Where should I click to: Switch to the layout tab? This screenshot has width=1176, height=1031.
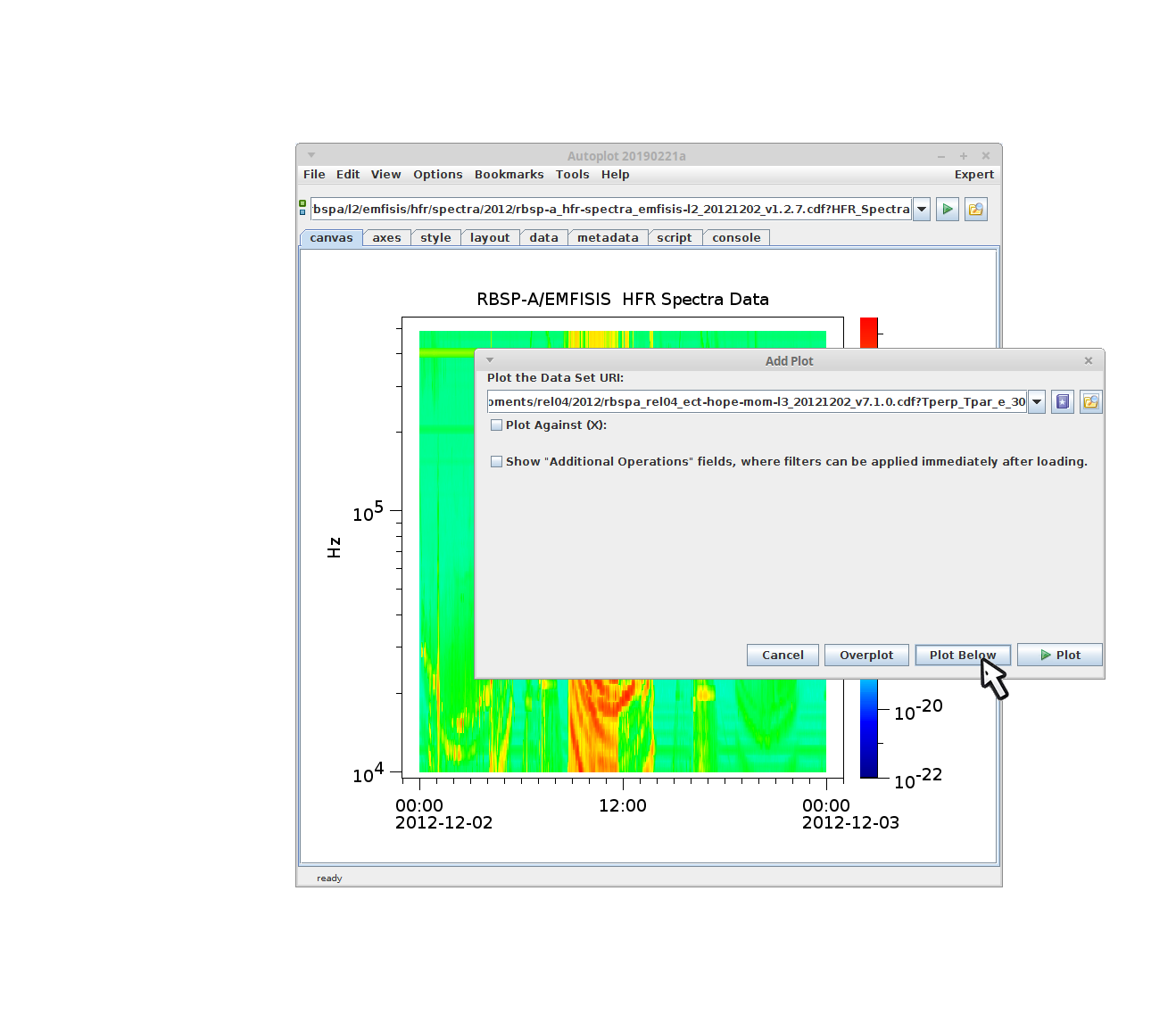coord(490,238)
